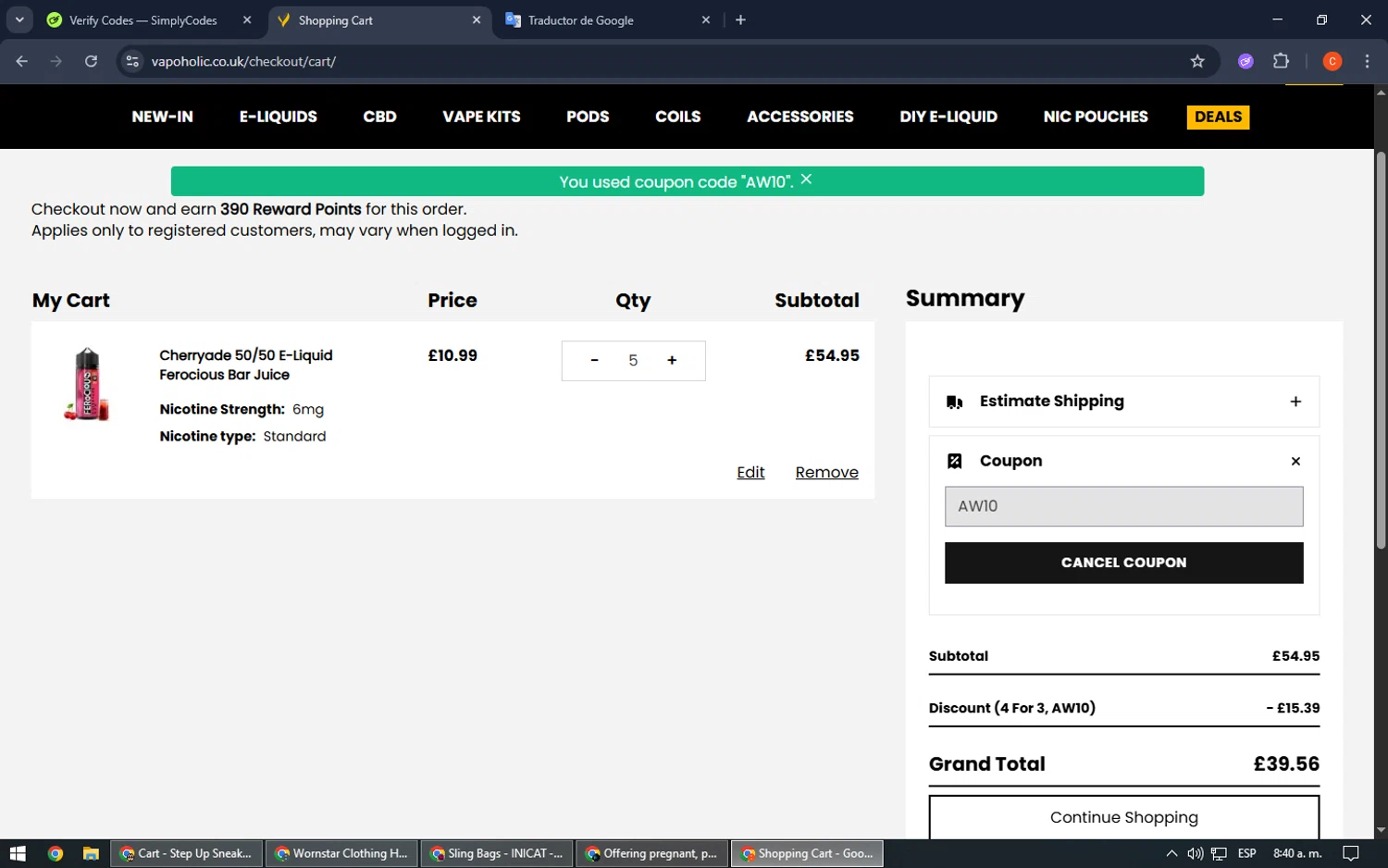
Task: Open the COILS menu
Action: (678, 117)
